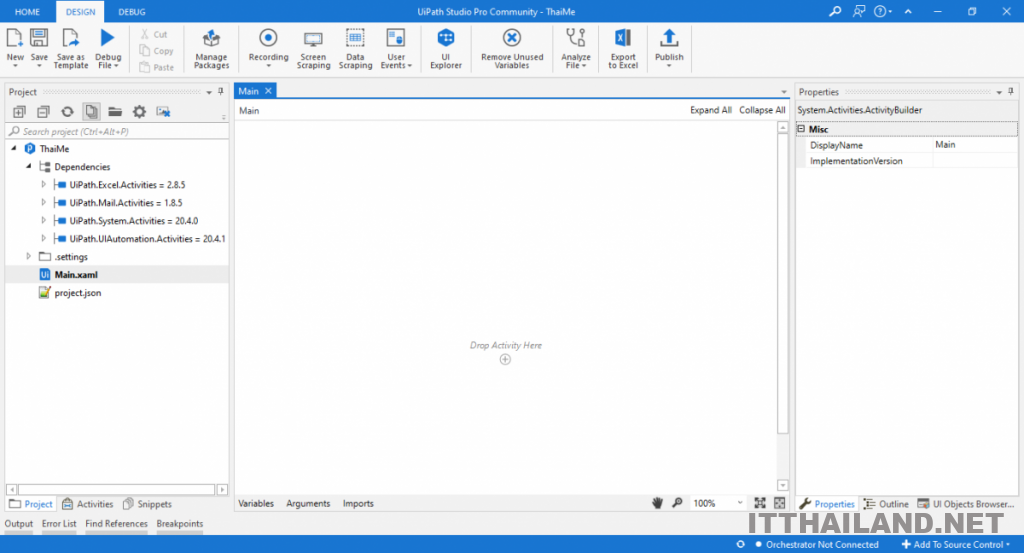1024x553 pixels.
Task: Click the New file icon
Action: [14, 38]
